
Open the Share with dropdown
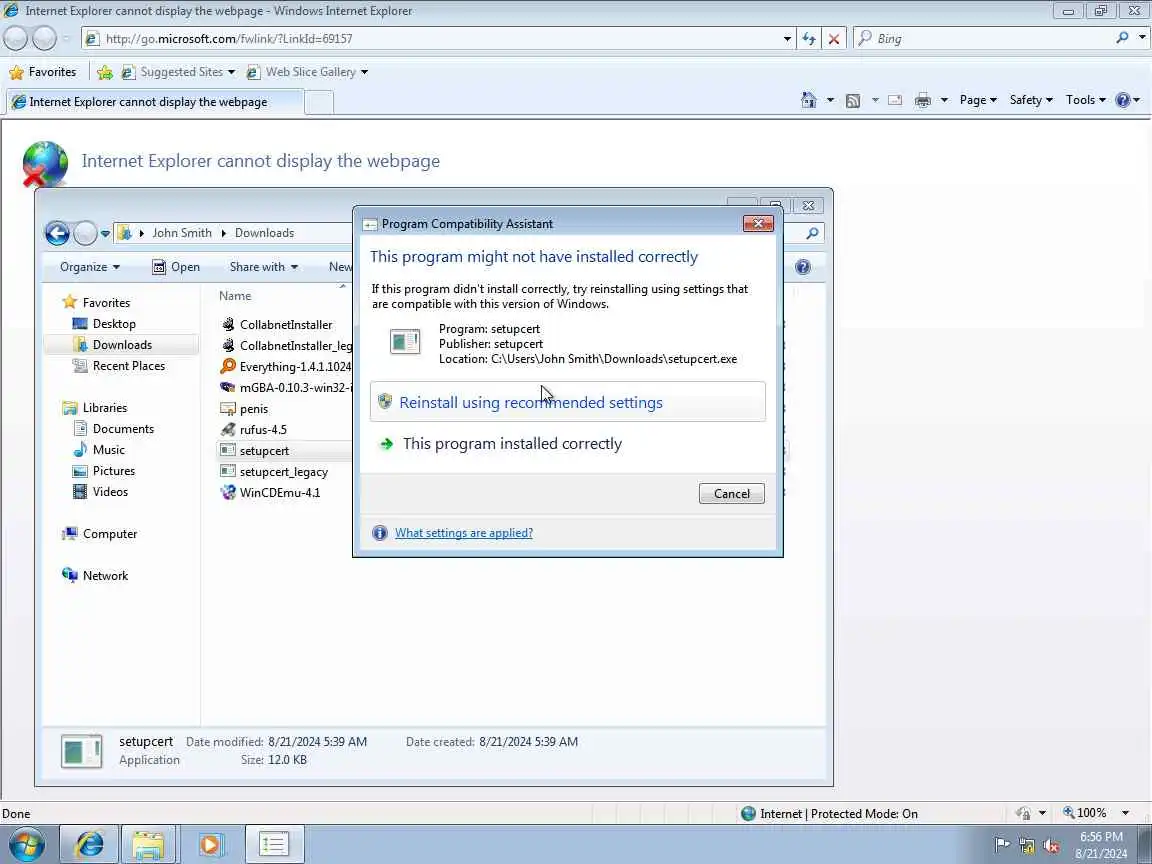pyautogui.click(x=263, y=267)
